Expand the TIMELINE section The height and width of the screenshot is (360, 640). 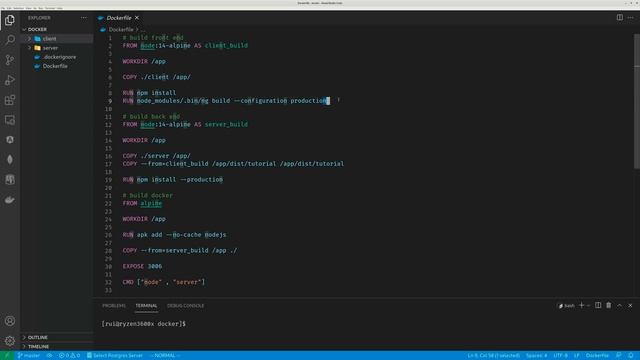57,347
